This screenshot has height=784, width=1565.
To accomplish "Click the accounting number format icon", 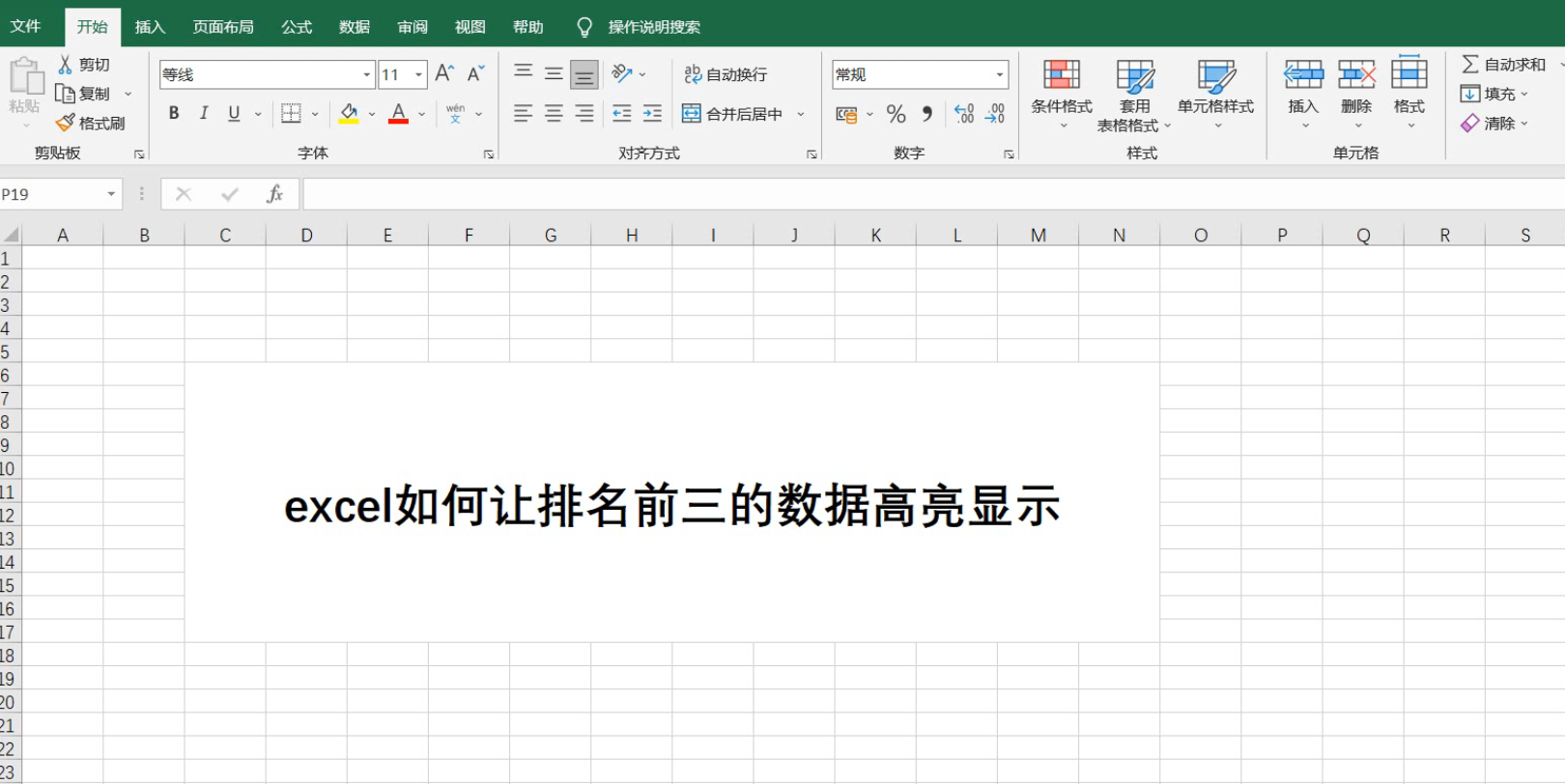I will pos(846,114).
